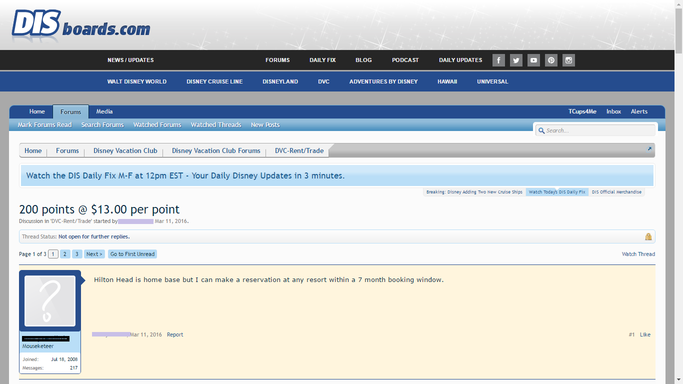Open Watched Threads
Screen dimensions: 683x384
[x=216, y=125]
